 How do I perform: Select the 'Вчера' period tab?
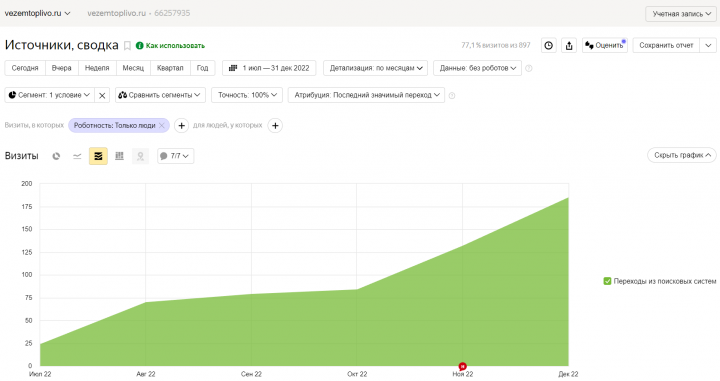coord(62,68)
